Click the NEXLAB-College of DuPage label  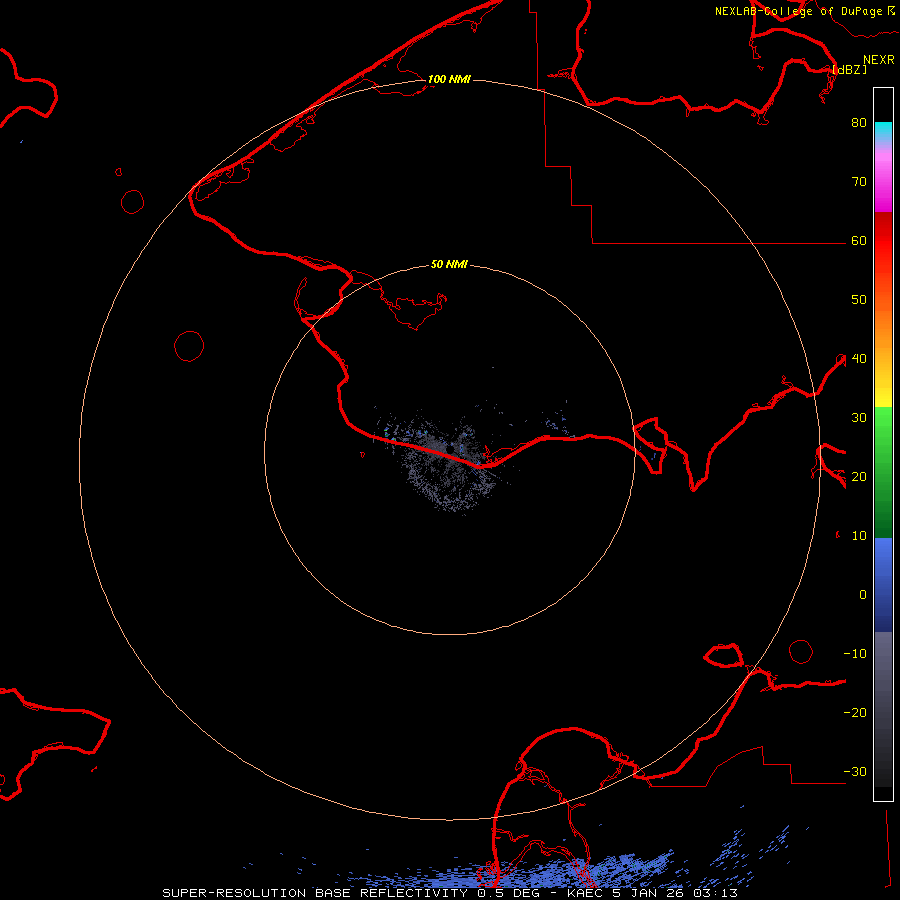805,11
